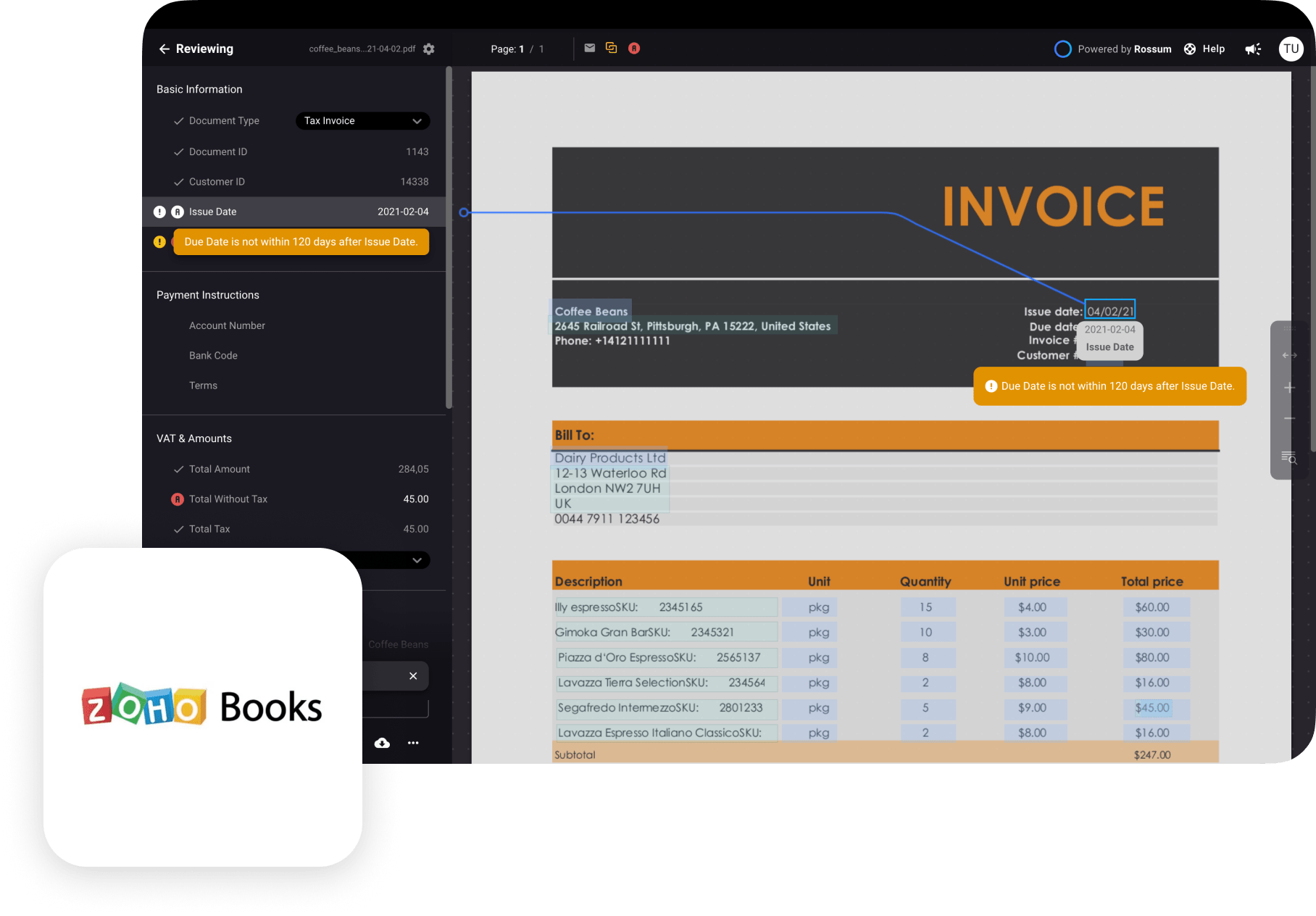This screenshot has width=1316, height=916.
Task: Click the Payment Instructions section heading
Action: pos(208,295)
